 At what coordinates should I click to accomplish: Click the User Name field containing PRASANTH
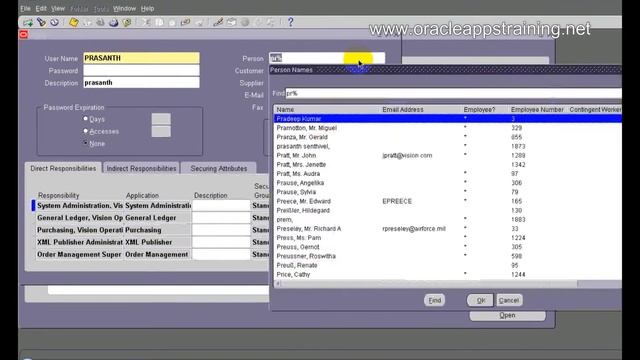point(141,58)
